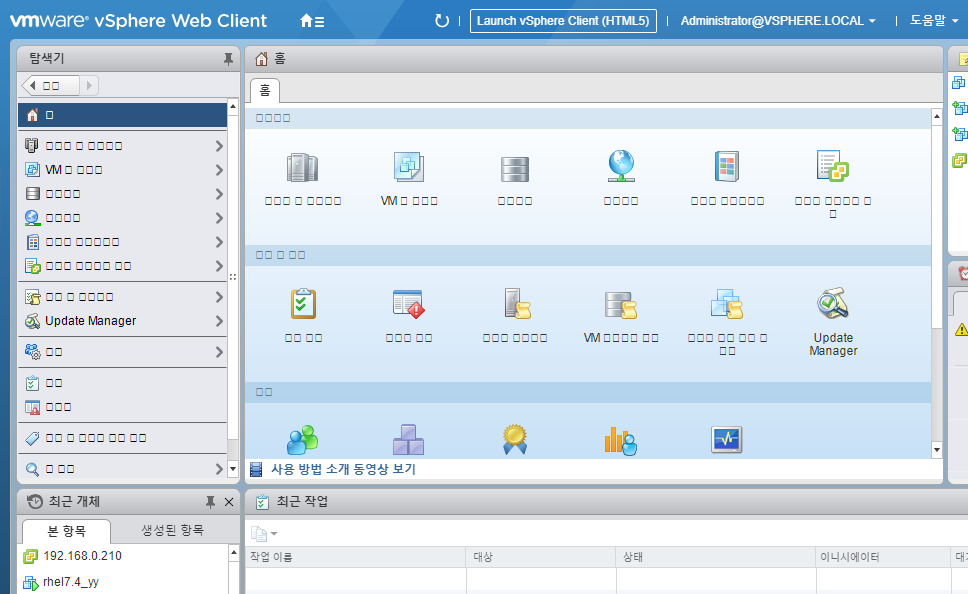This screenshot has height=594, width=968.
Task: Sort by the 이니시에이터 column header
Action: pos(882,557)
